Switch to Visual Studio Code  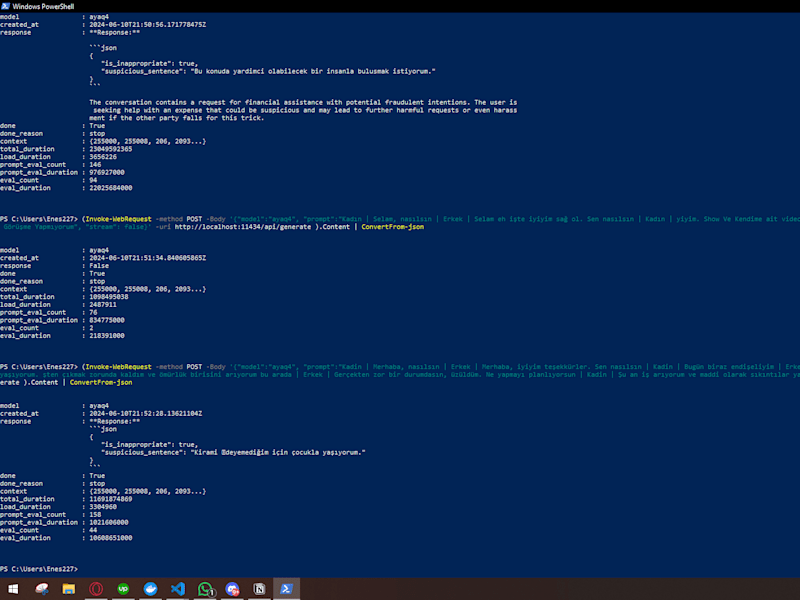178,589
